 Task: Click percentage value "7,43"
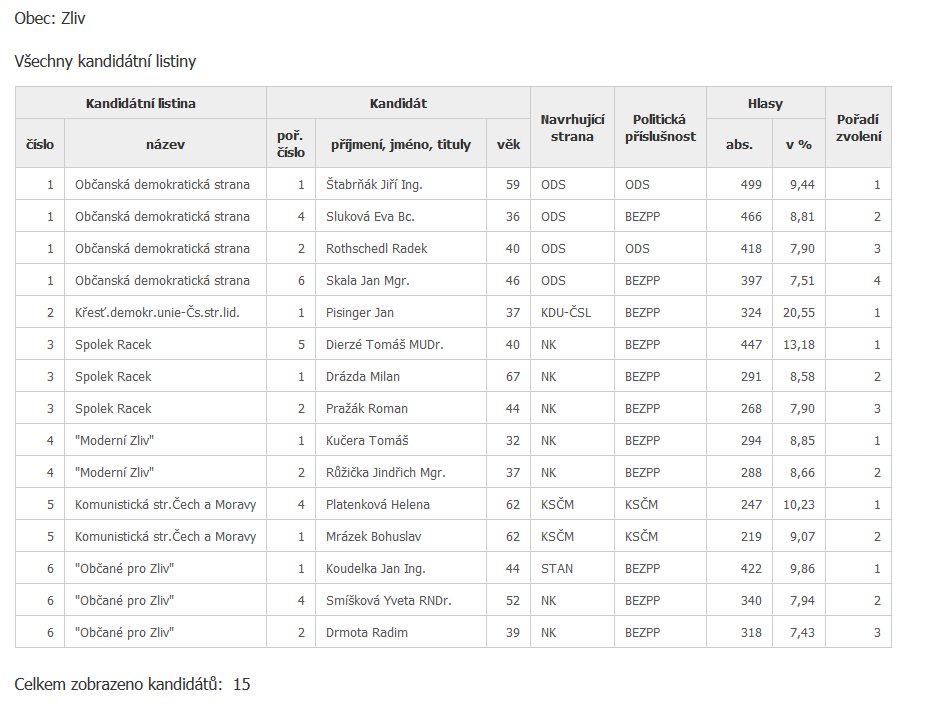(802, 632)
